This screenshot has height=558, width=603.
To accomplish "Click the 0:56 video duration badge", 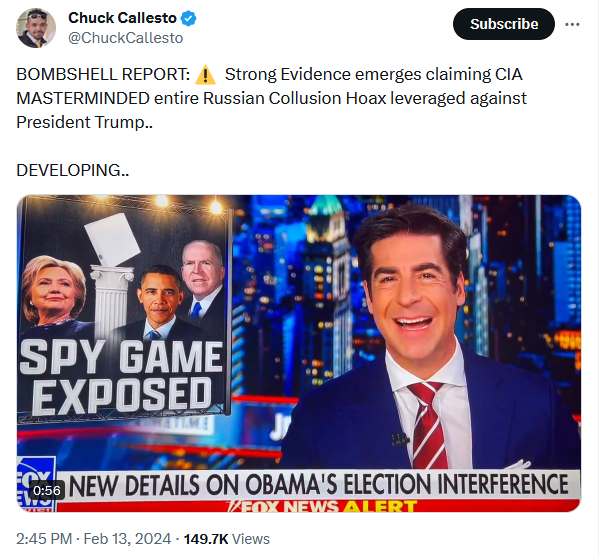I will pos(47,490).
